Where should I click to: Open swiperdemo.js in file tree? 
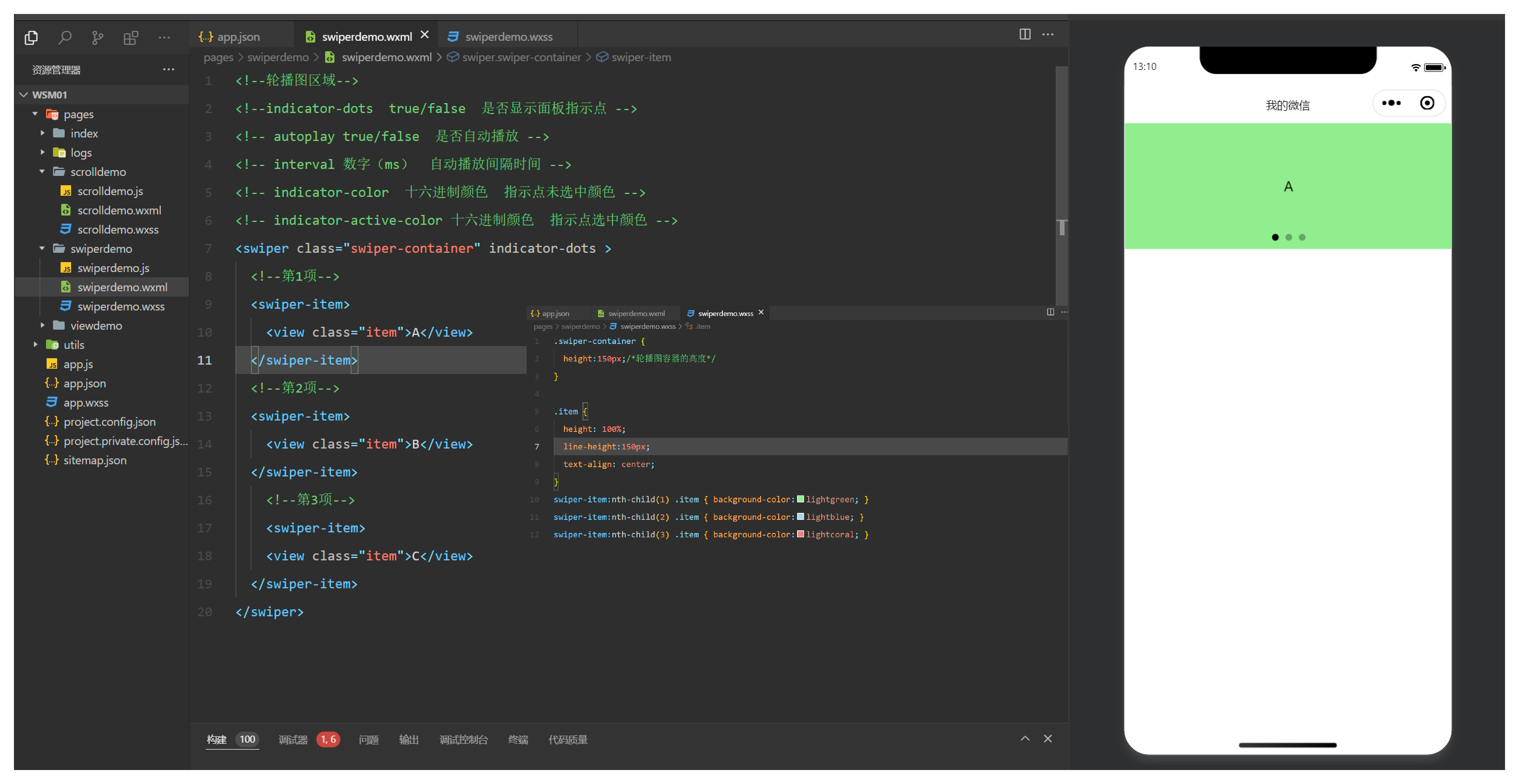113,268
